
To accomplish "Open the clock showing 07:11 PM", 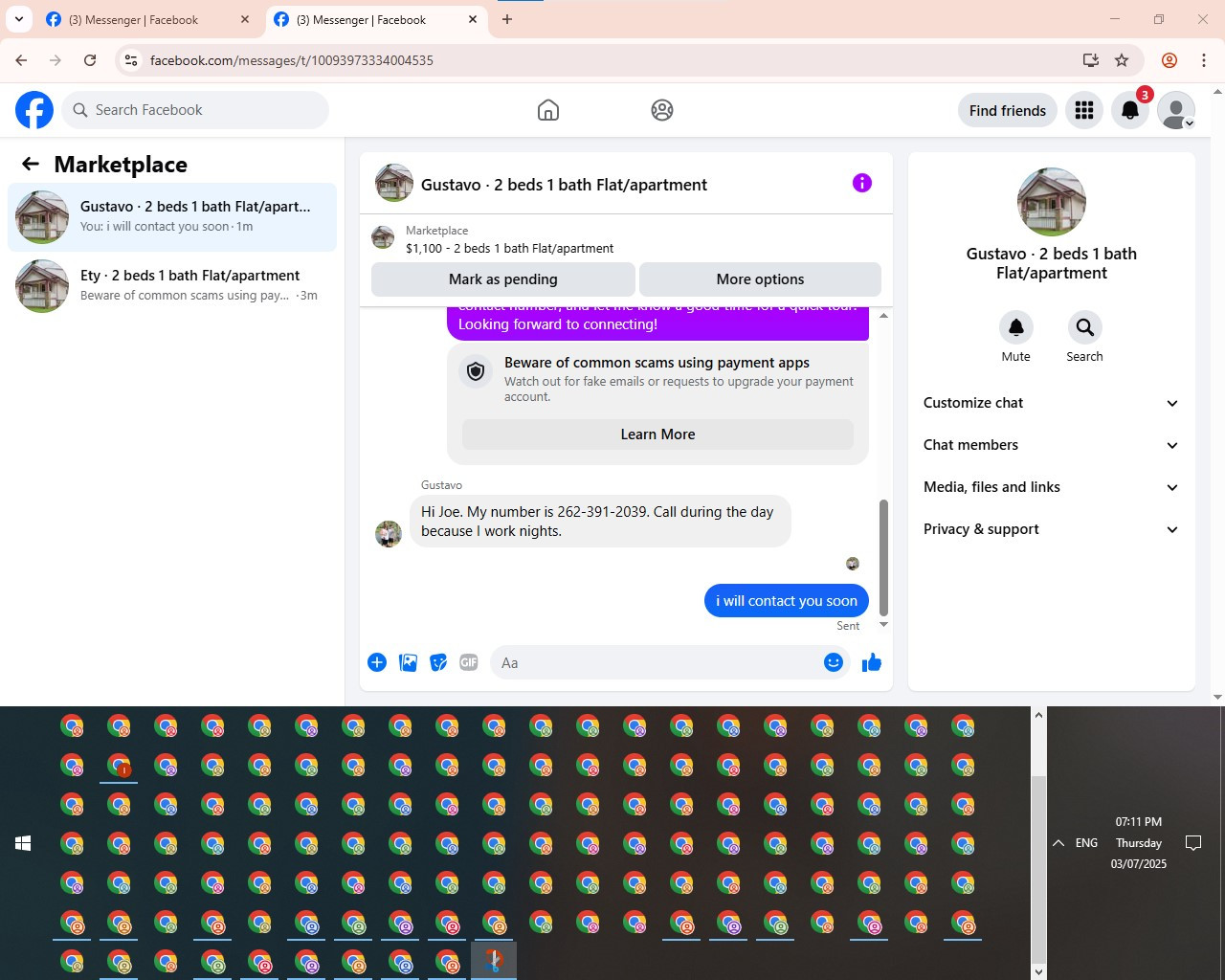I will pos(1138,843).
